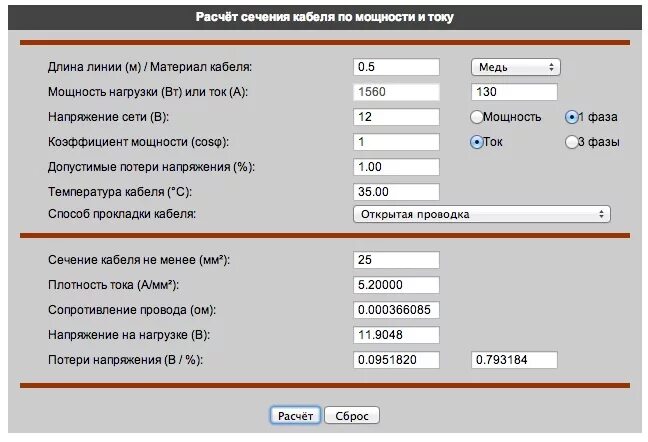Choose the 3 фазы option
Image resolution: width=648 pixels, height=442 pixels.
pyautogui.click(x=571, y=142)
